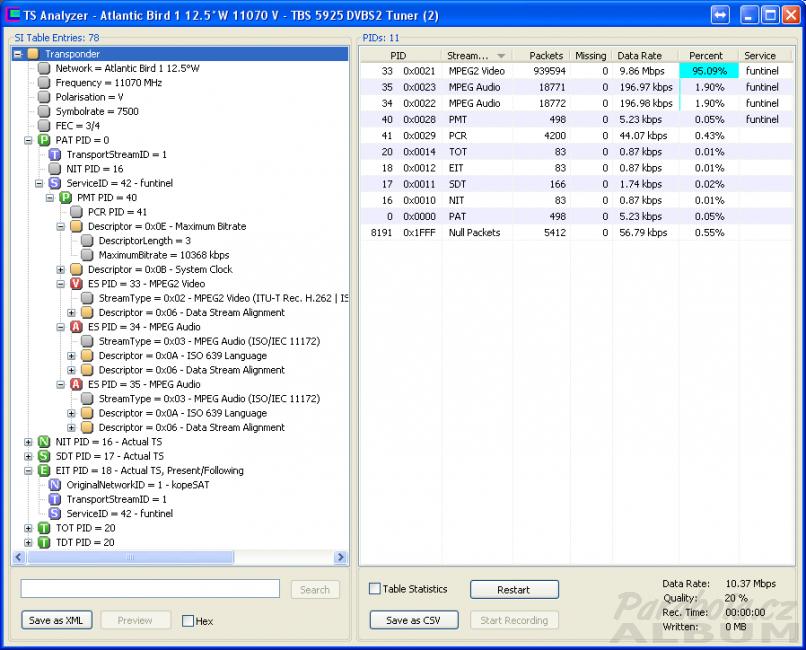The image size is (806, 650).
Task: Collapse the Transponder root node
Action: point(18,54)
